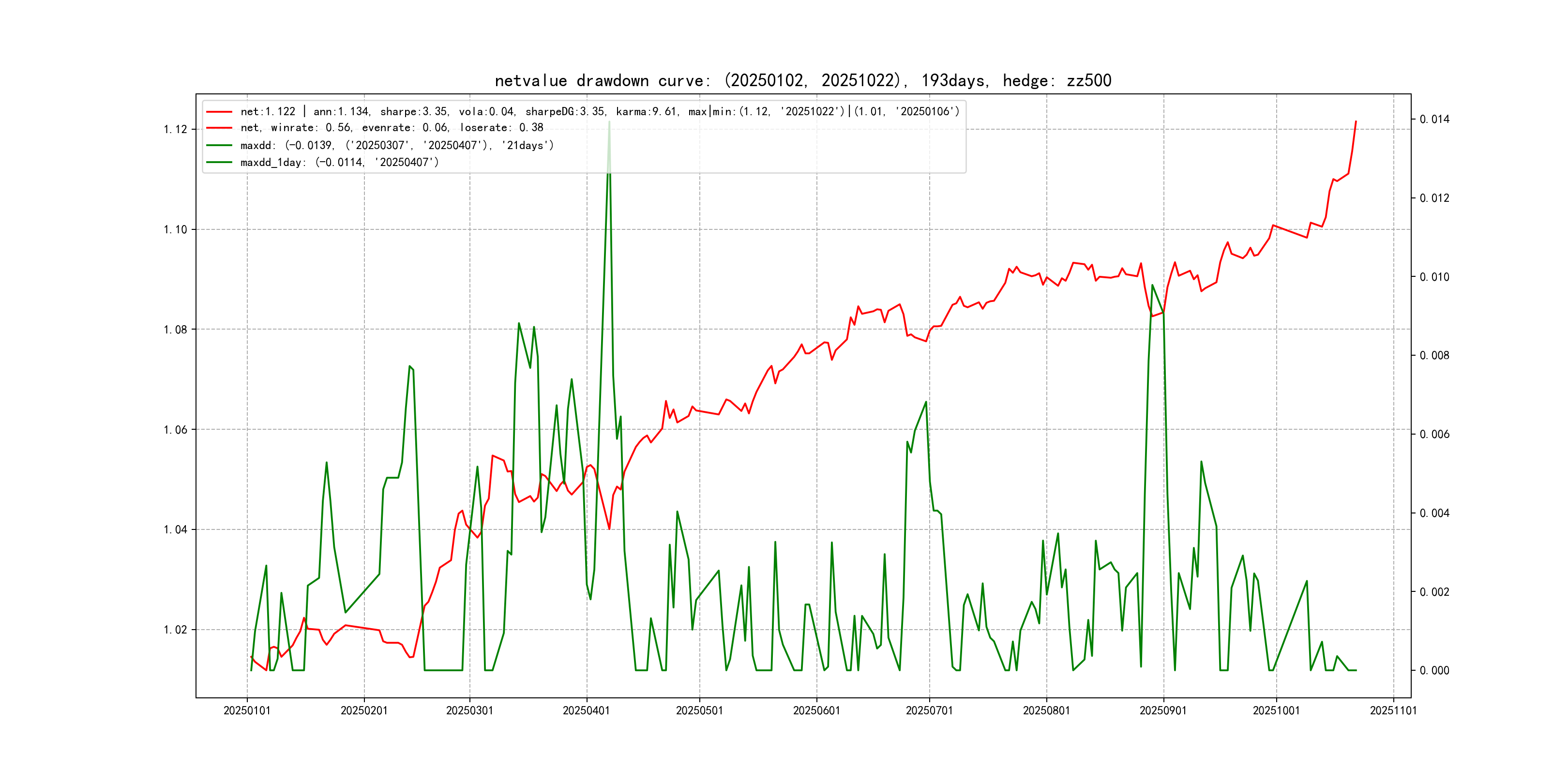The image size is (1568, 784).
Task: Click the chart title text
Action: click(x=802, y=81)
